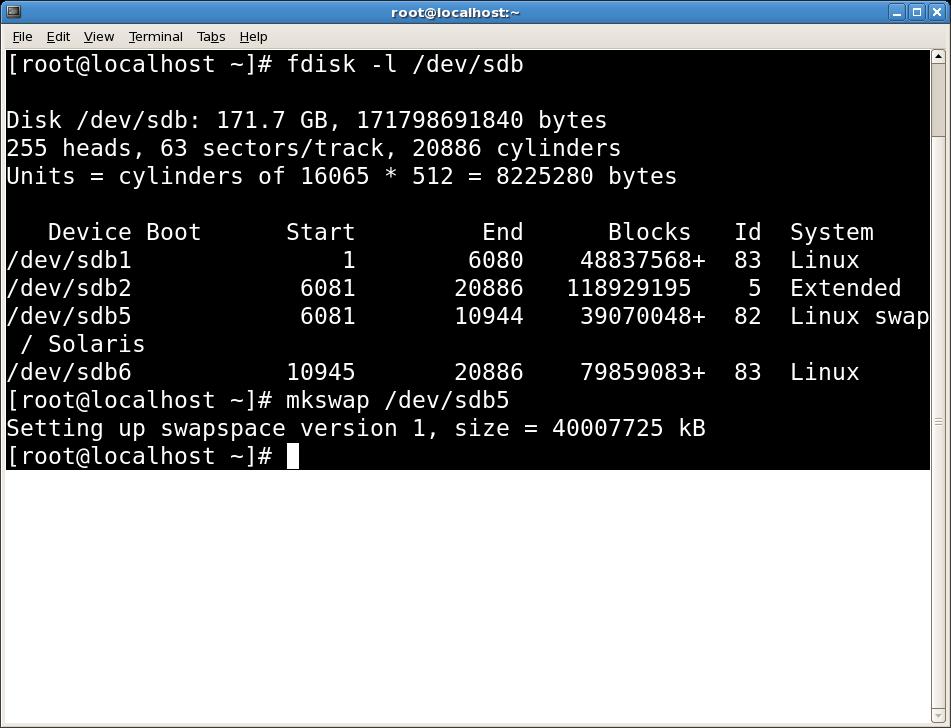The height and width of the screenshot is (728, 951).
Task: Click the blinking cursor at the prompt
Action: point(293,456)
